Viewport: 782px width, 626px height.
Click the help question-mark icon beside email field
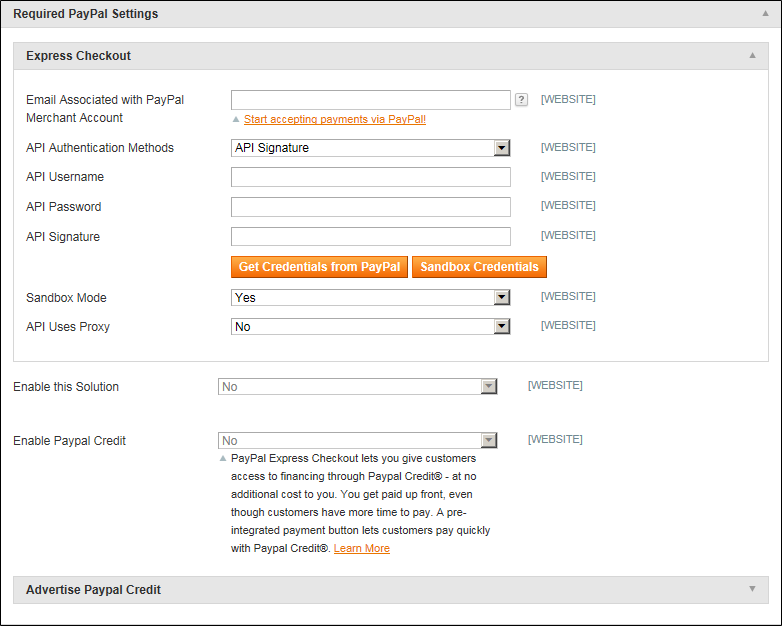(x=521, y=100)
